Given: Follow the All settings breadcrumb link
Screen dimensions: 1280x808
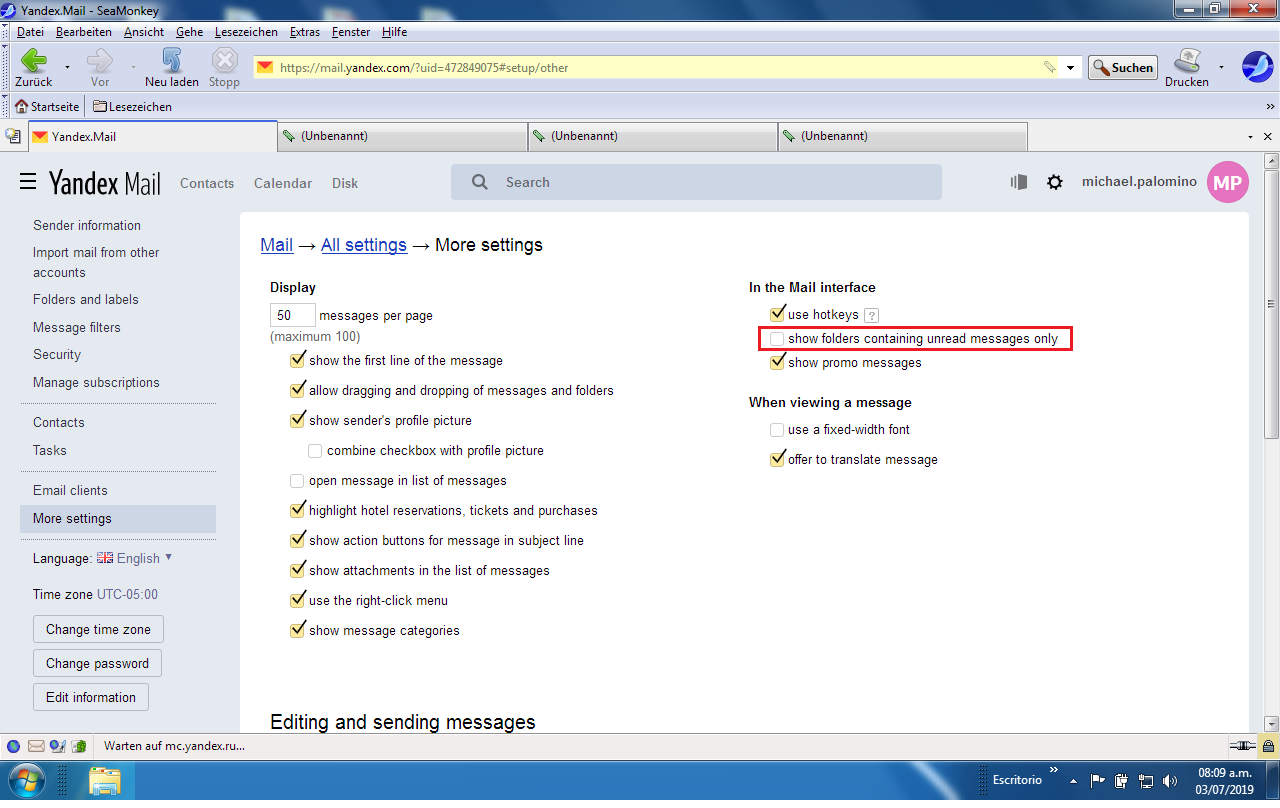Looking at the screenshot, I should (363, 245).
